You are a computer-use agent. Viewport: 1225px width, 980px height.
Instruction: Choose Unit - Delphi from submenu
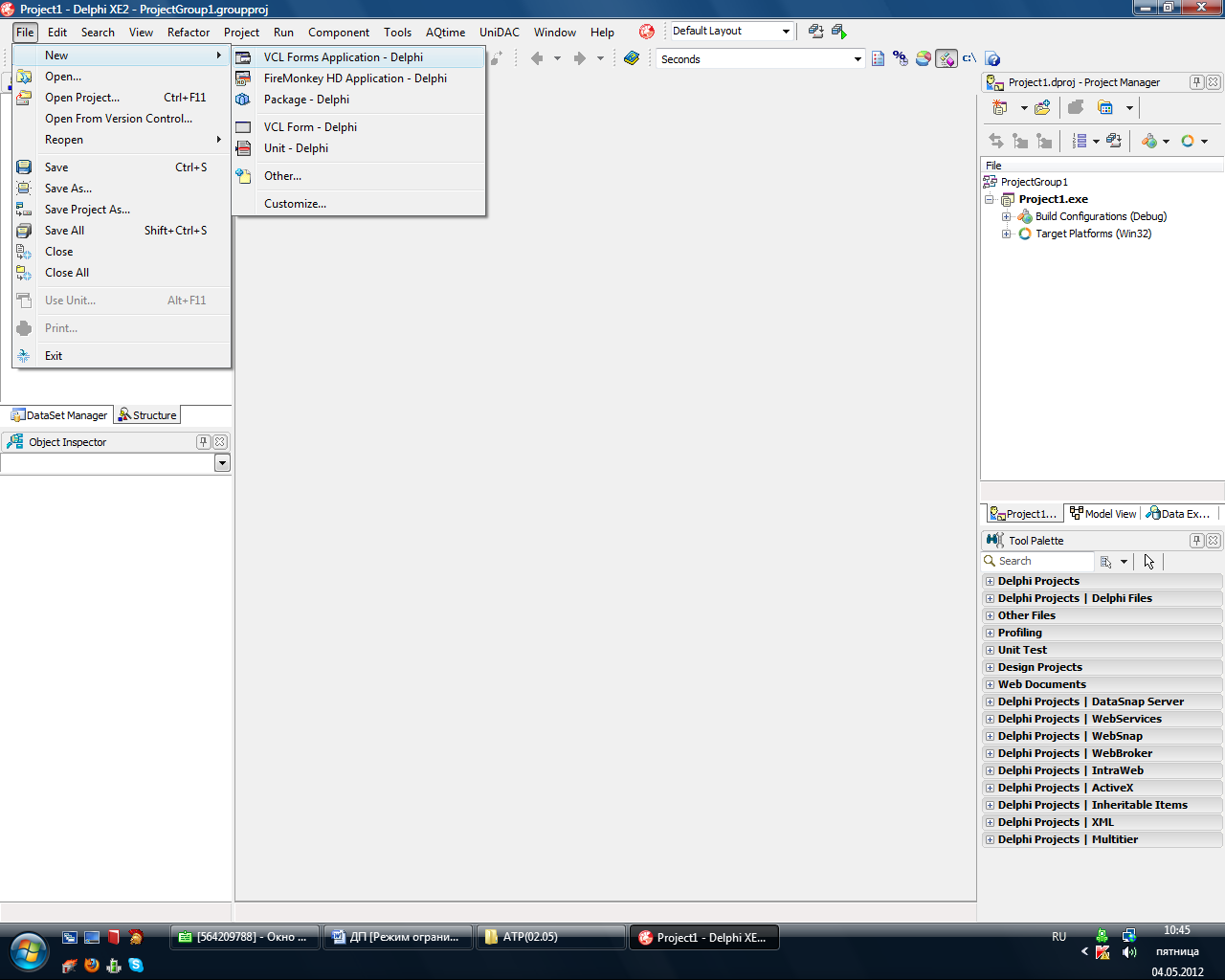(x=359, y=148)
